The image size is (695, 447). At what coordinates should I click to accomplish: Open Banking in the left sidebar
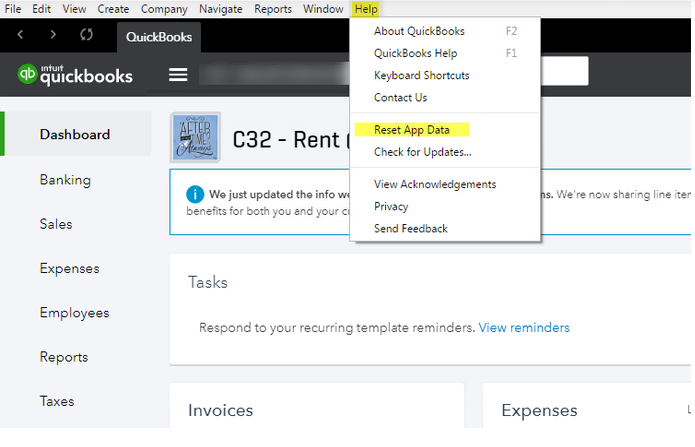[x=65, y=180]
